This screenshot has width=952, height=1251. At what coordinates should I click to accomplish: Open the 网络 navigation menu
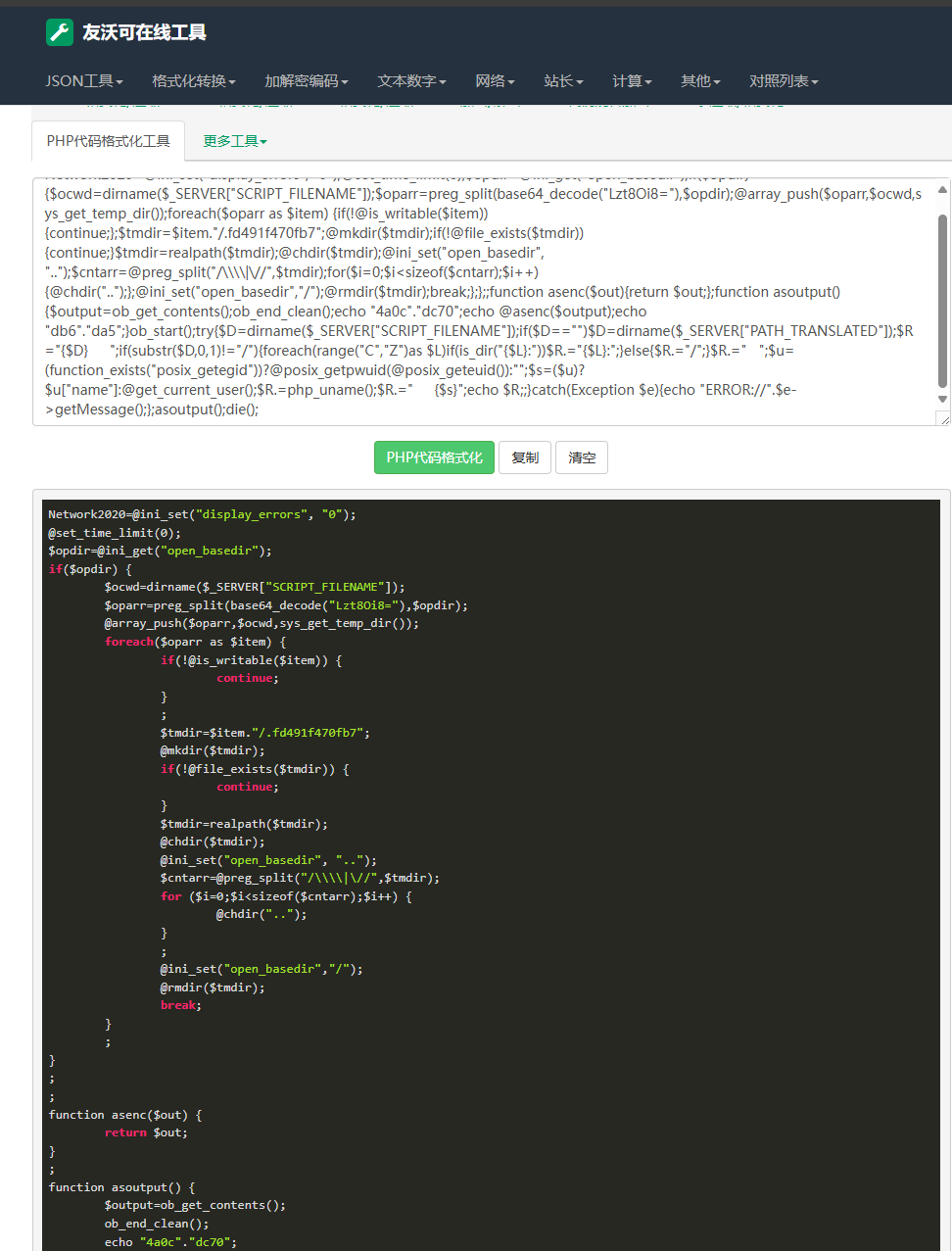pyautogui.click(x=495, y=81)
